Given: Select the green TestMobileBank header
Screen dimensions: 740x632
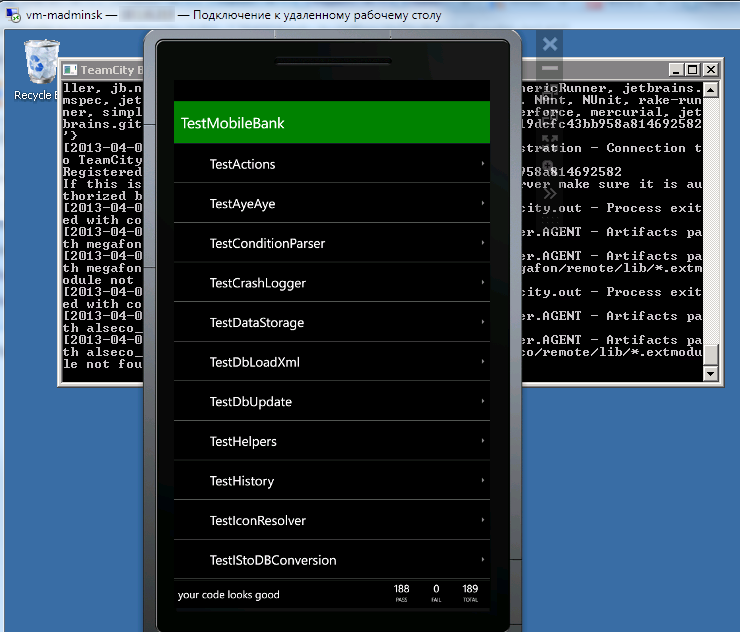Looking at the screenshot, I should [x=332, y=122].
